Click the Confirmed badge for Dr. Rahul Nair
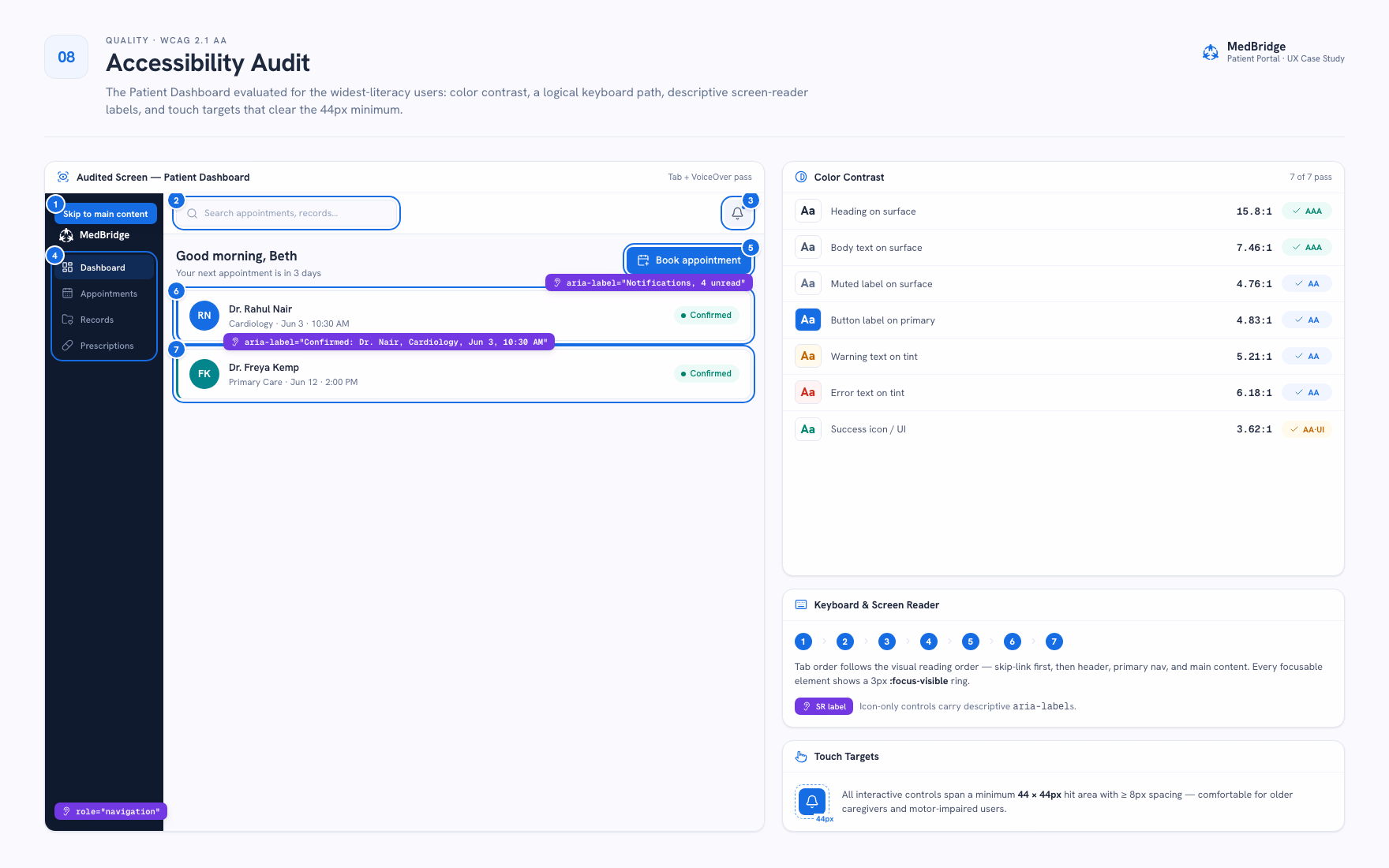The height and width of the screenshot is (868, 1389). (x=706, y=316)
